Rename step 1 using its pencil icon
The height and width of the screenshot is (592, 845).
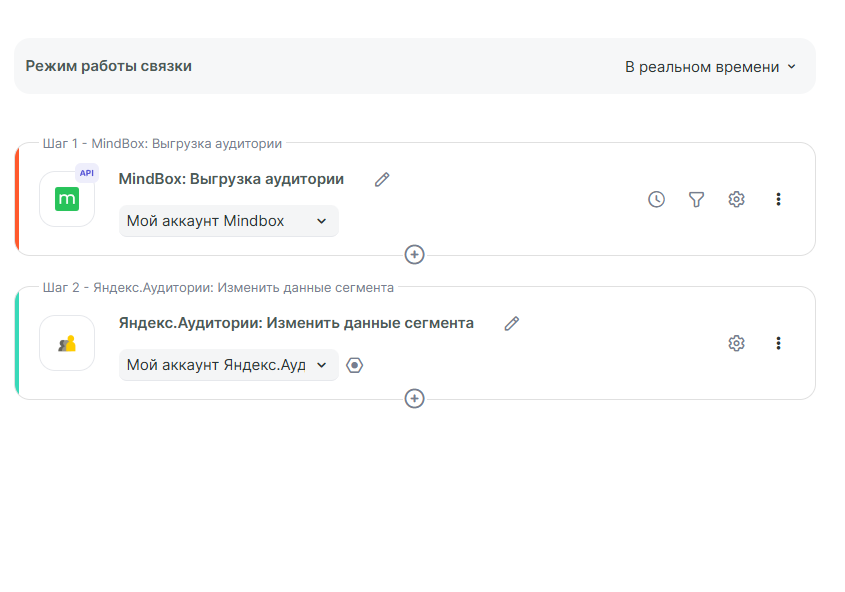[382, 180]
